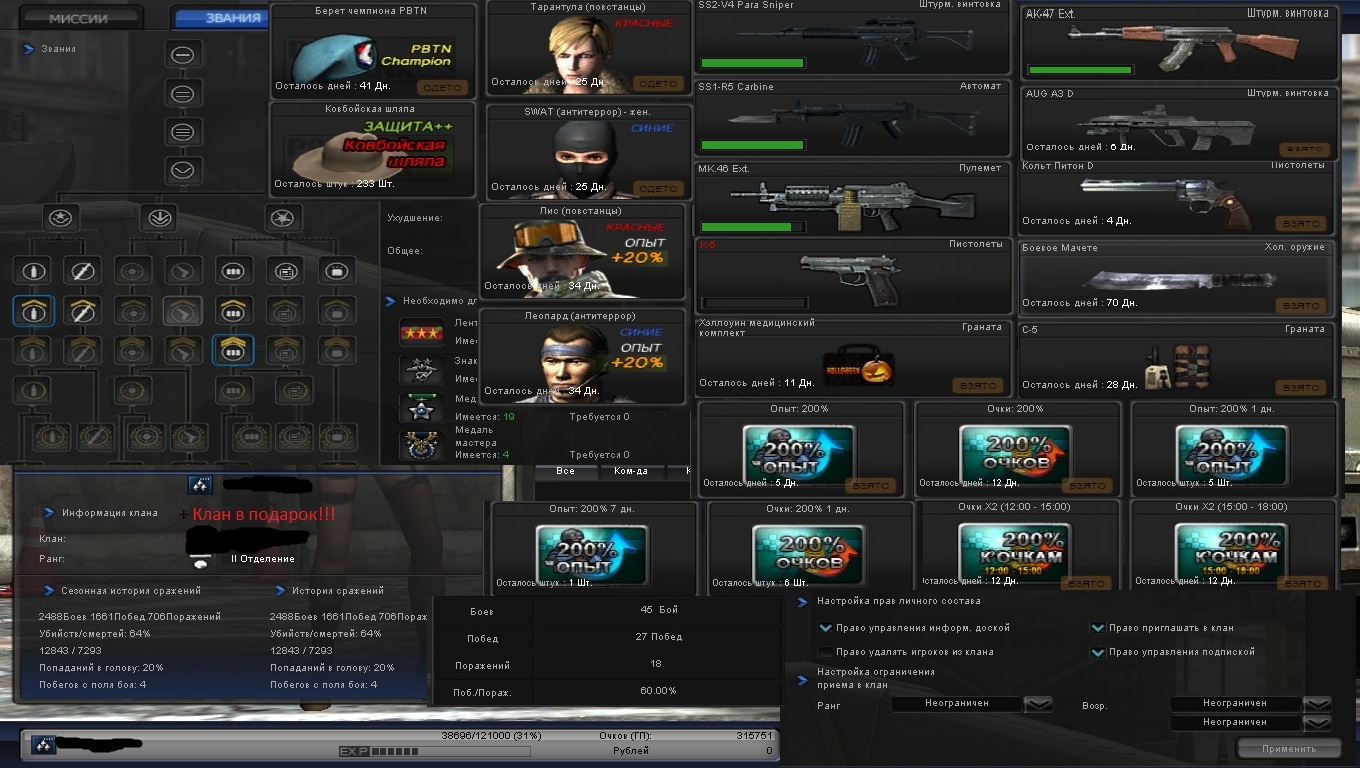Image resolution: width=1360 pixels, height=768 pixels.
Task: Toggle Право управления подпиской checkbox
Action: (x=1098, y=652)
